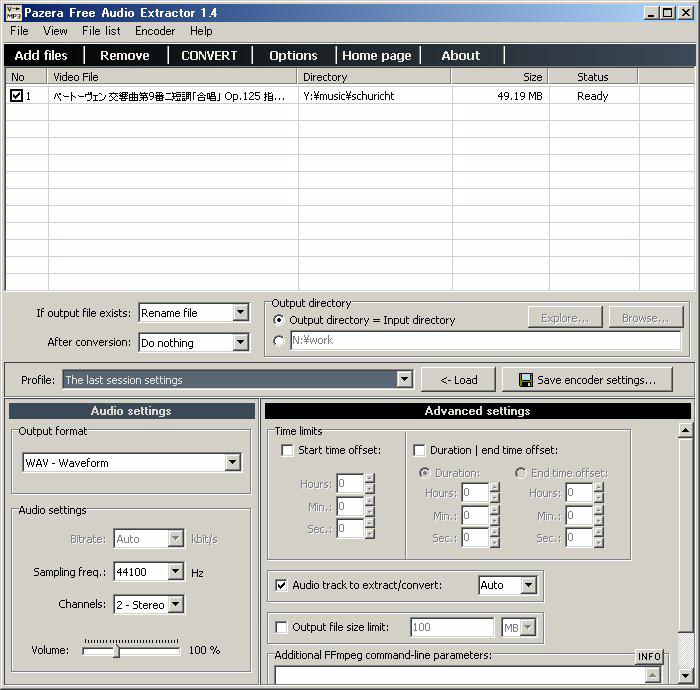Click the floppy disk save icon

click(x=526, y=380)
